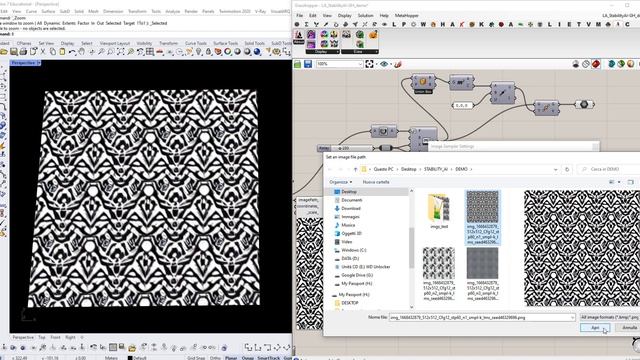Select Google Drive (G:) in navigation pane

[357, 275]
